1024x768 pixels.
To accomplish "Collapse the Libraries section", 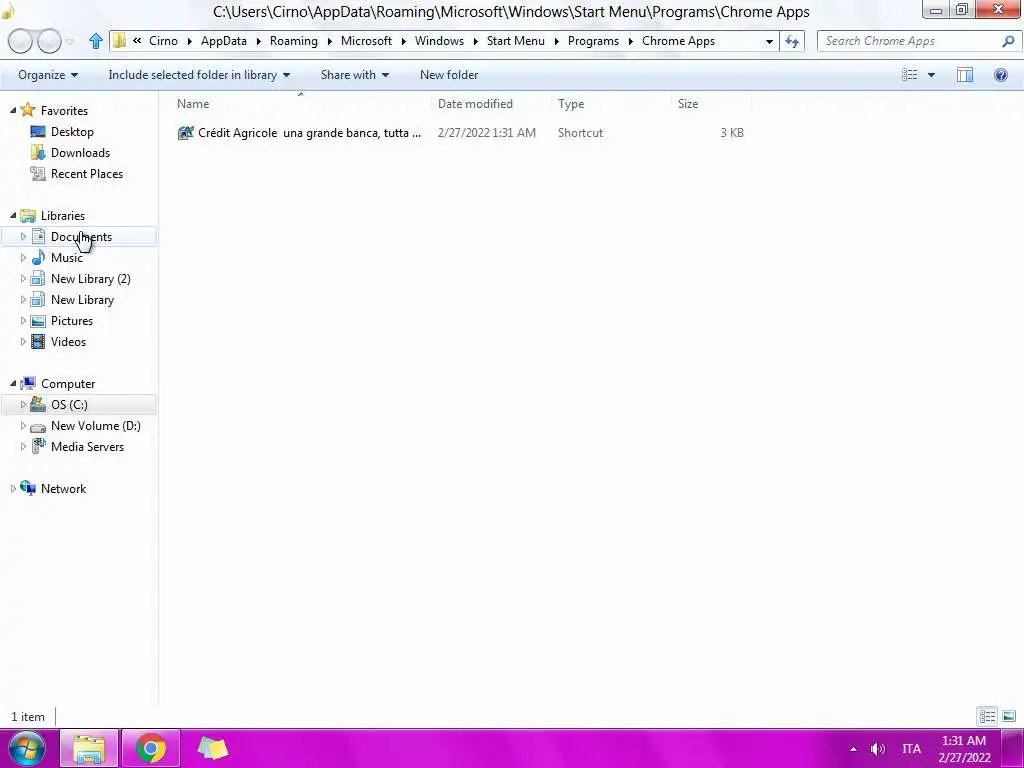I will coord(13,215).
